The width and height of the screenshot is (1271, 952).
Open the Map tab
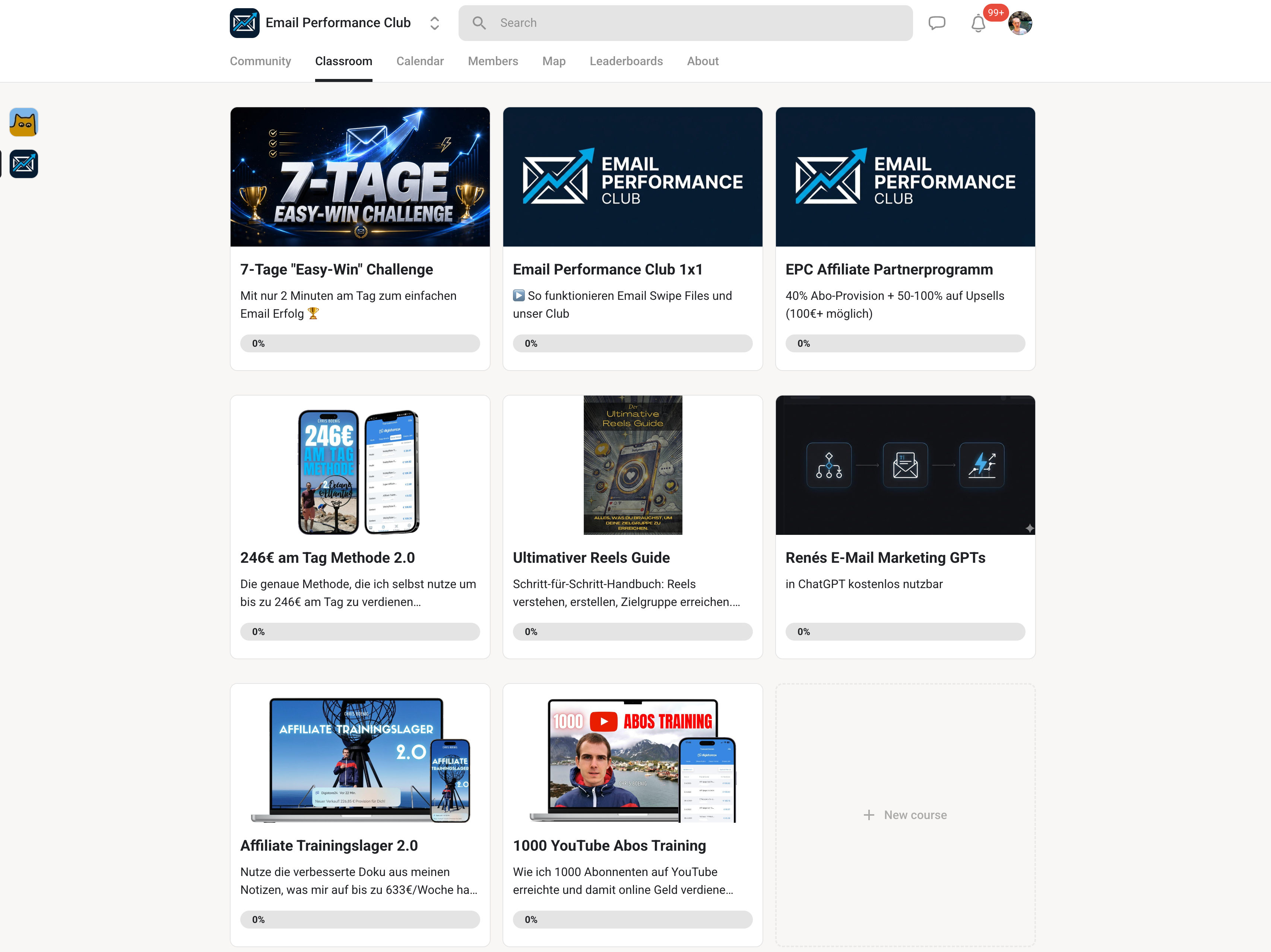click(554, 61)
